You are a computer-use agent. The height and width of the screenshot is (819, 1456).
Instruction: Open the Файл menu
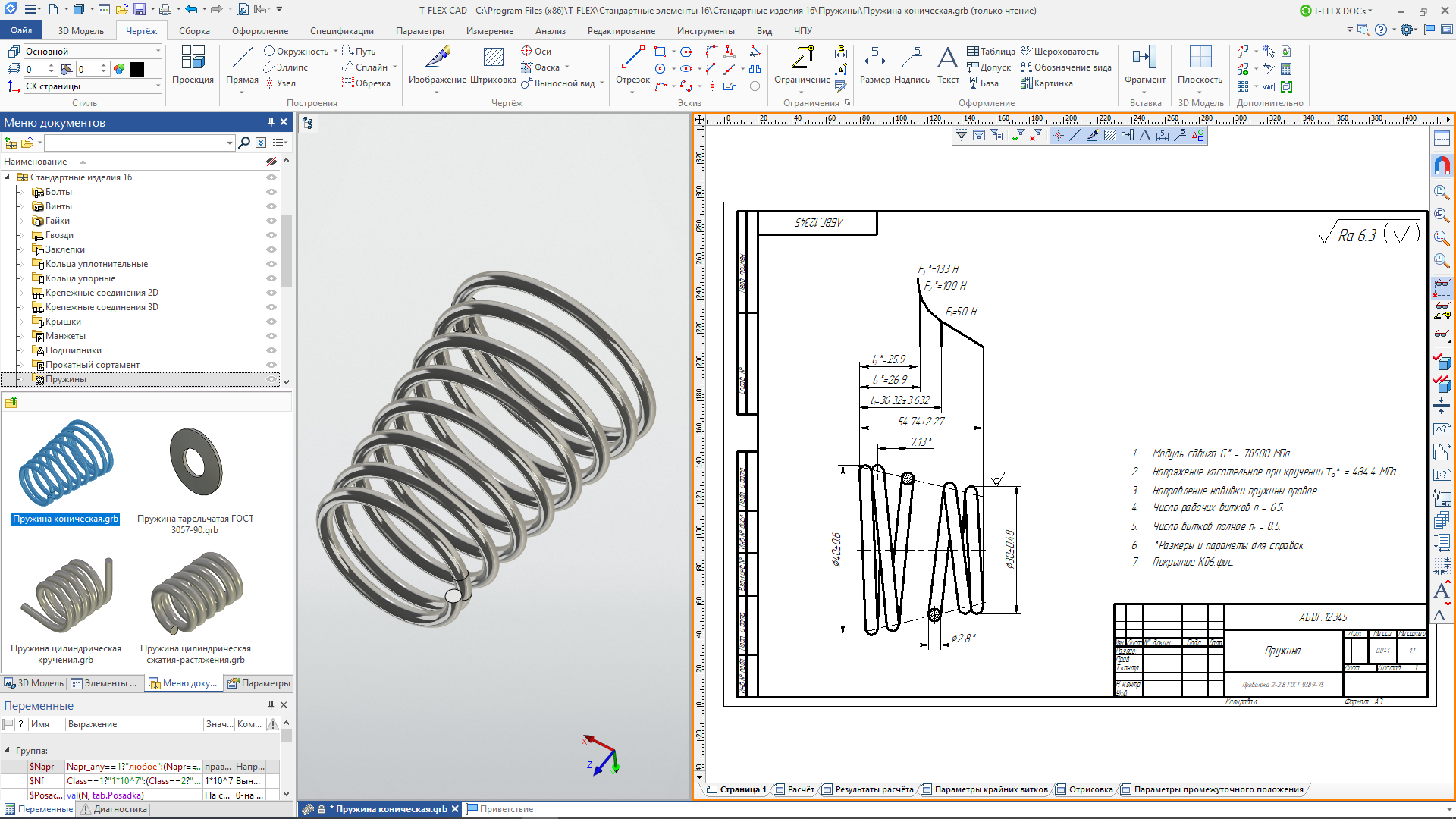click(x=21, y=30)
